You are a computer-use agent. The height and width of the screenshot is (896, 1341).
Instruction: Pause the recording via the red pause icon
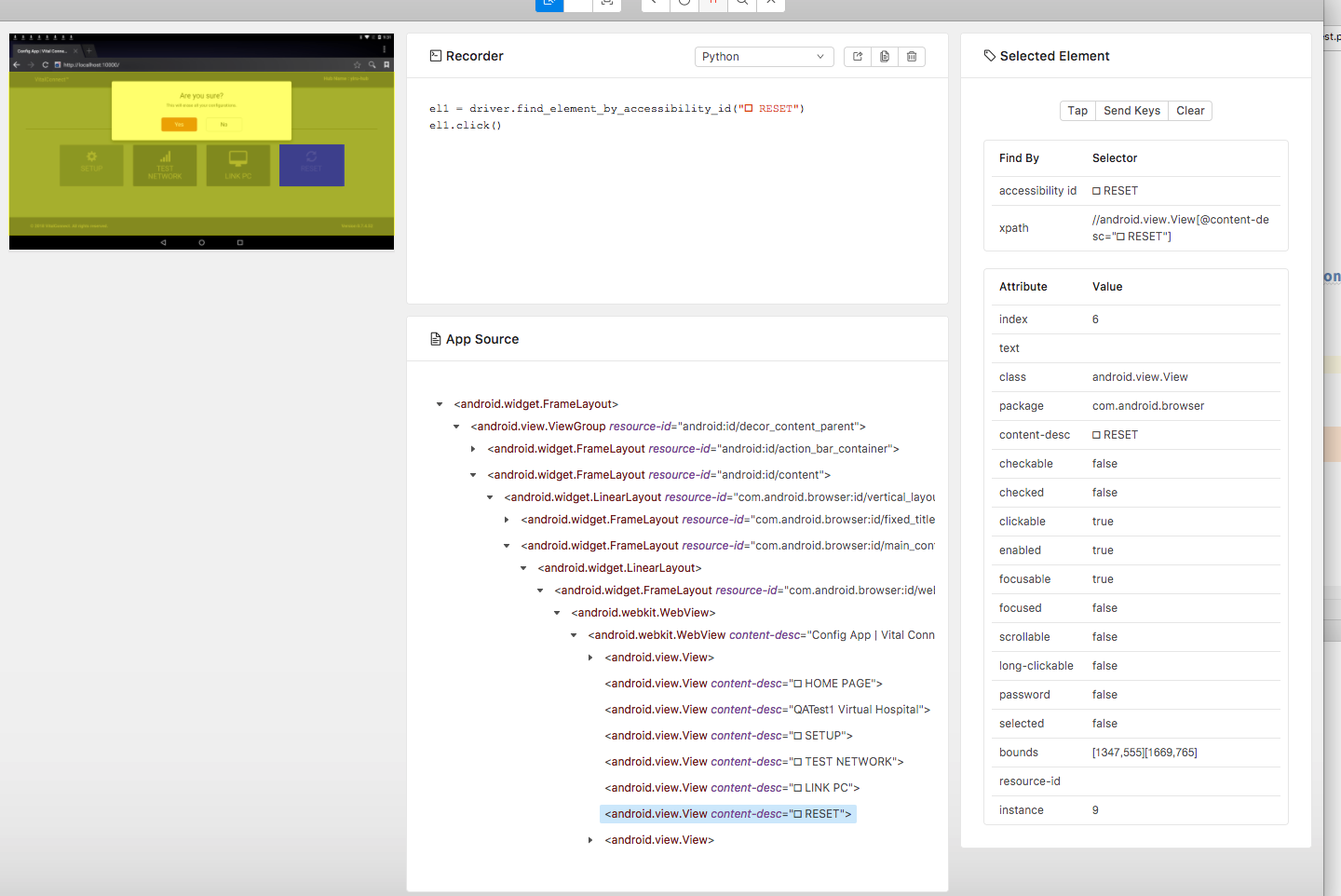click(712, 5)
